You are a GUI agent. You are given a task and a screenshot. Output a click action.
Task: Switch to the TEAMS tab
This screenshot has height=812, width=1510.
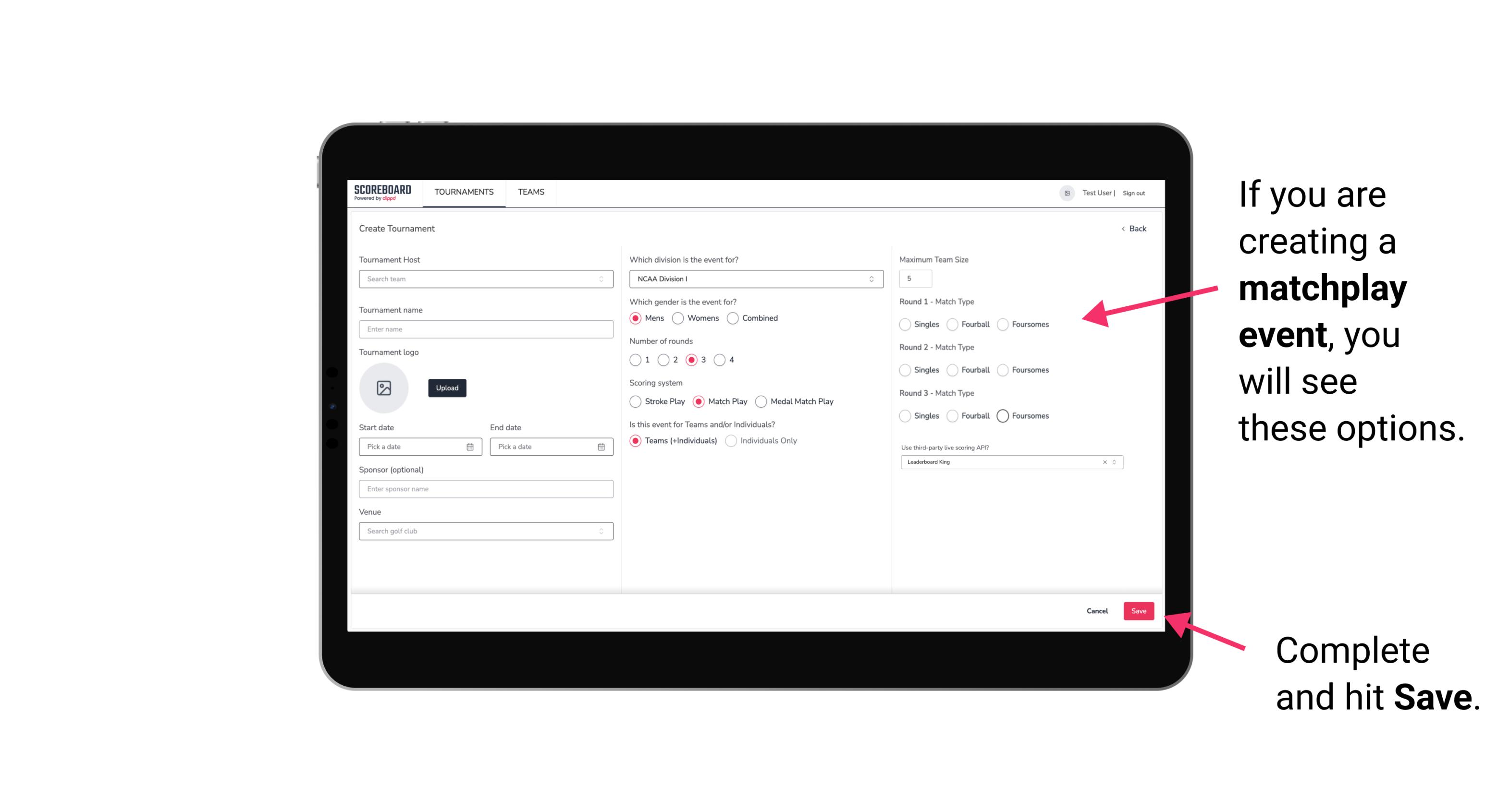529,192
